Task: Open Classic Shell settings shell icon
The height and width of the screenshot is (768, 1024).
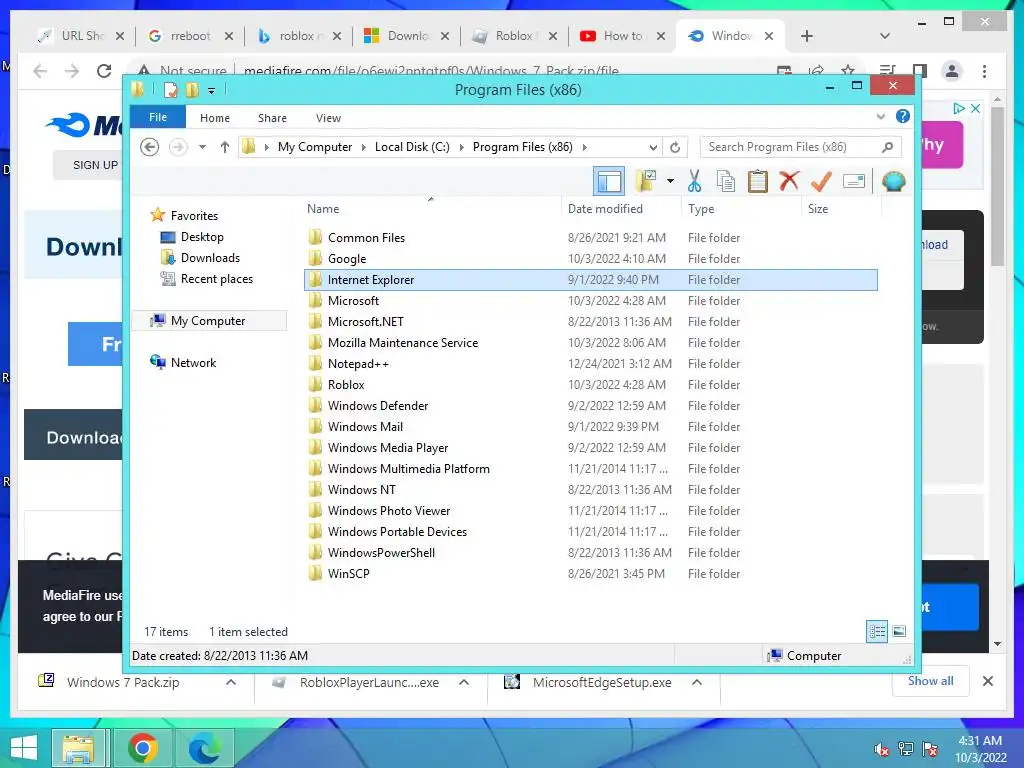Action: coord(893,181)
